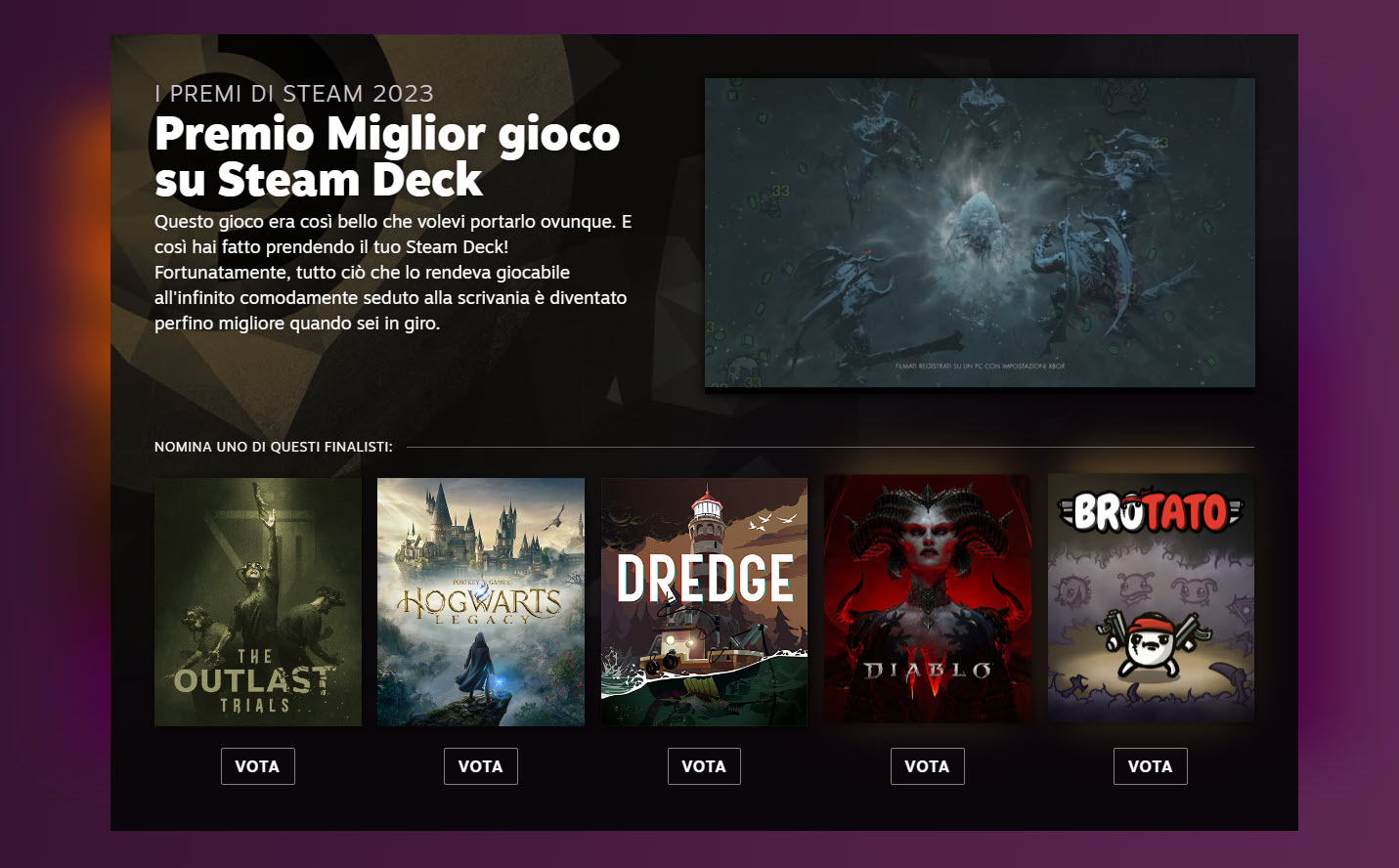Play the Diablo gameplay trailer video
This screenshot has width=1399, height=868.
tap(980, 233)
